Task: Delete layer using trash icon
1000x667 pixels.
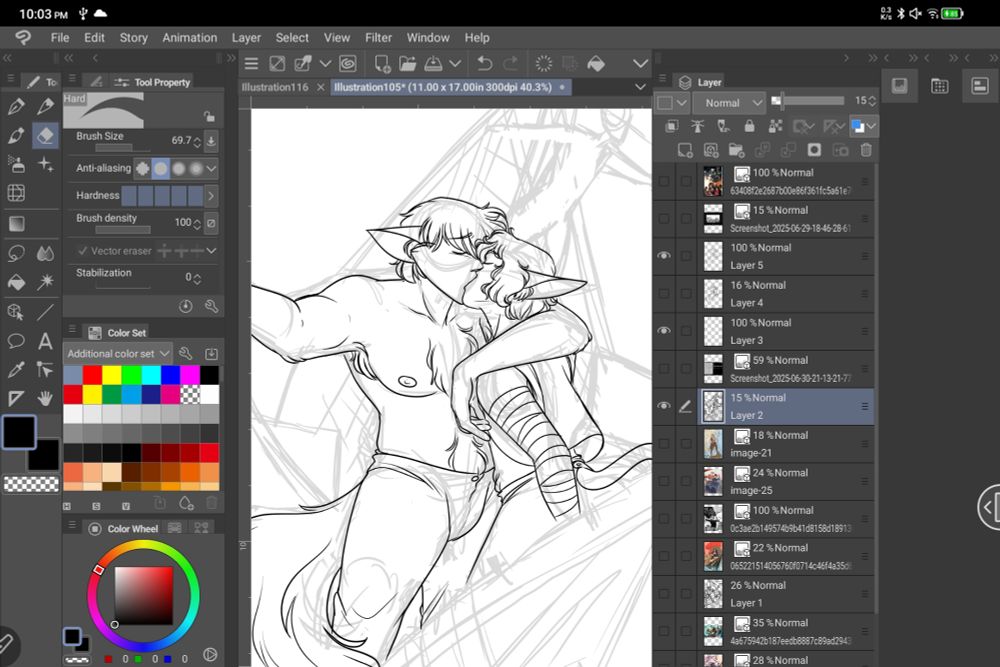Action: click(x=866, y=150)
